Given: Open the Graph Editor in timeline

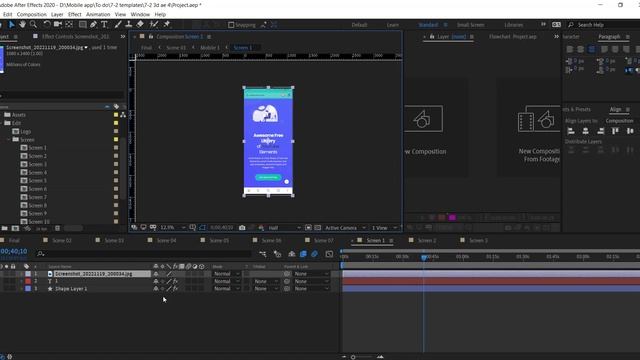Looking at the screenshot, I should tap(329, 254).
